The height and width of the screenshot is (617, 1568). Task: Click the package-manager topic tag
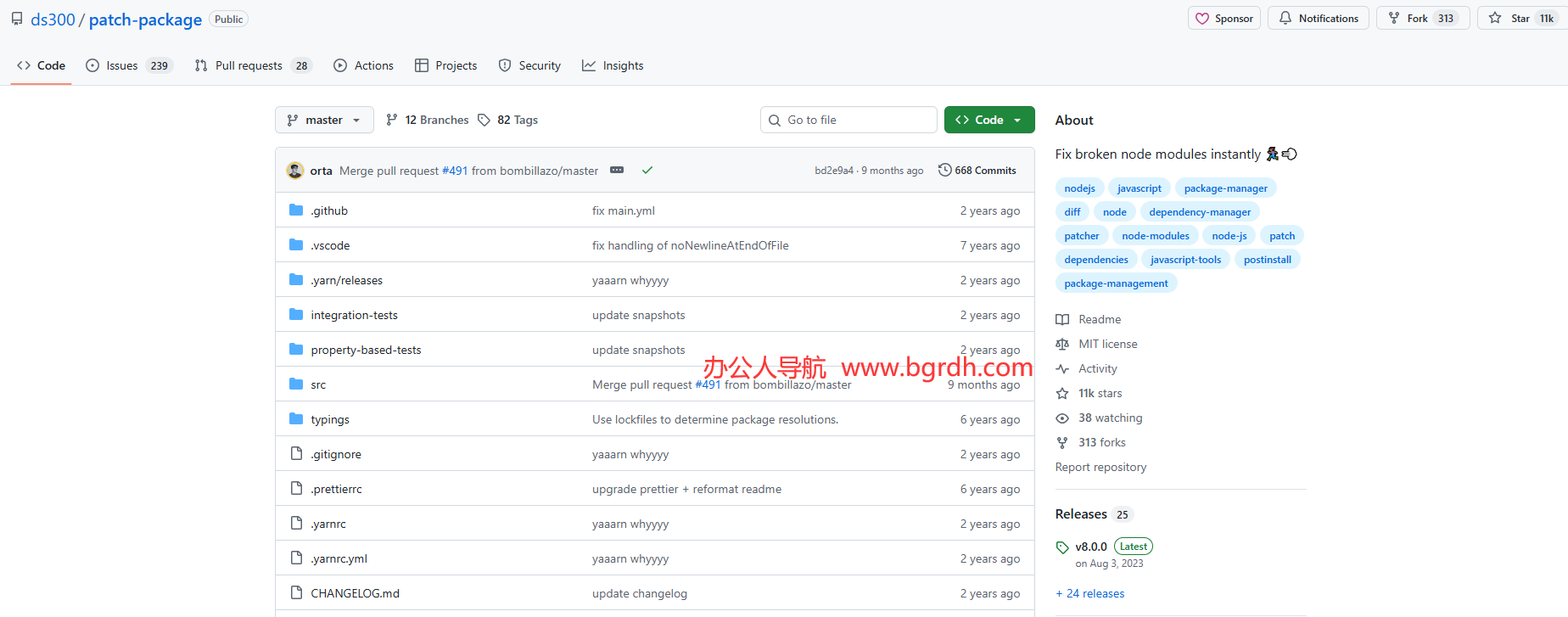(1225, 188)
